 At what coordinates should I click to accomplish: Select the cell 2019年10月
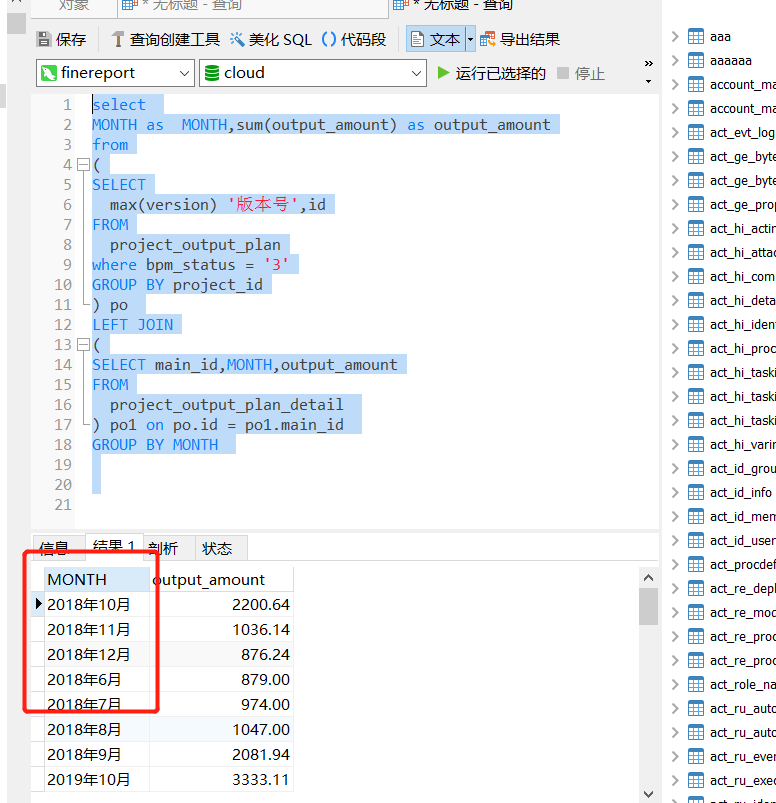pos(97,779)
